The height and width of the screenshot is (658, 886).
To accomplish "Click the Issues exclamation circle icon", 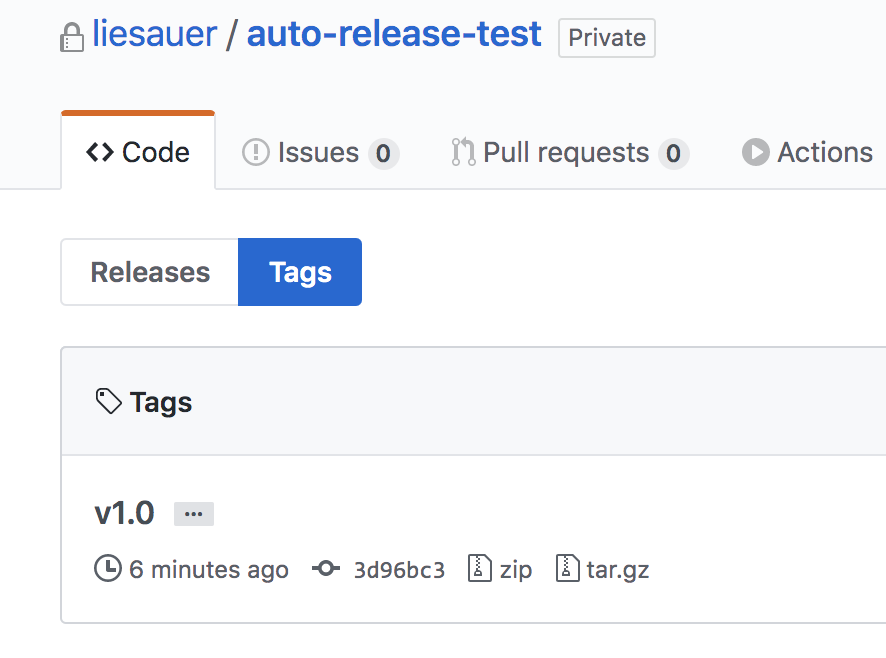I will click(256, 153).
